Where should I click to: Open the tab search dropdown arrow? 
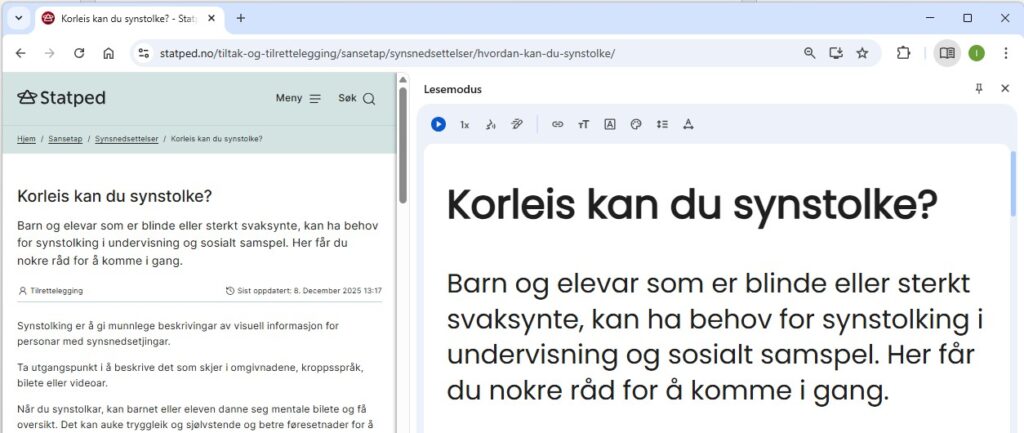pyautogui.click(x=19, y=18)
